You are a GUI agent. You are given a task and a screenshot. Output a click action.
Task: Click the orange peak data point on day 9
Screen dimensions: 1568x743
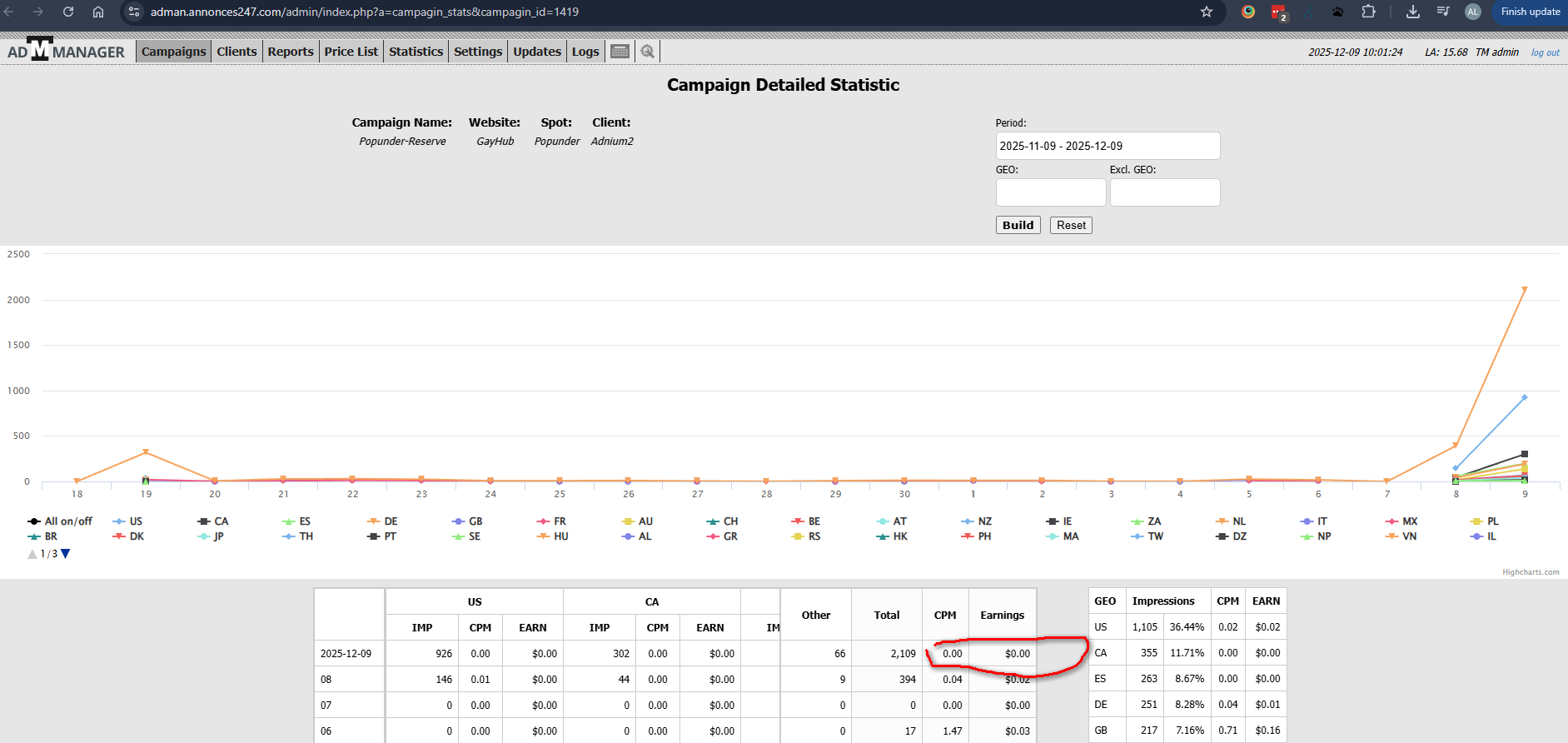[1525, 290]
